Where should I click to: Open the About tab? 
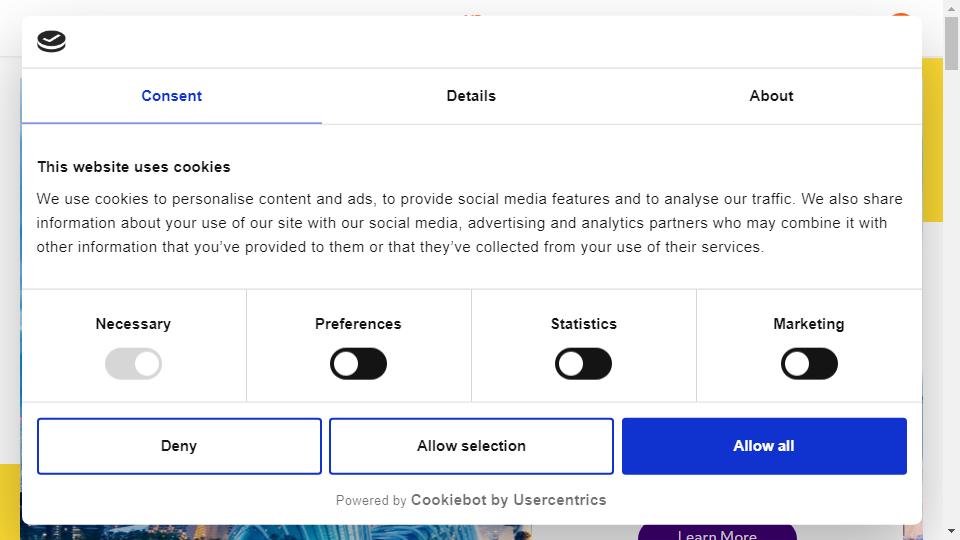(771, 96)
